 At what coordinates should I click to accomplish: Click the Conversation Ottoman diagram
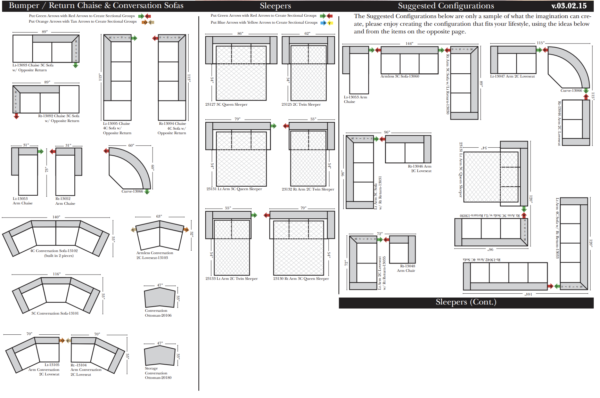[160, 298]
